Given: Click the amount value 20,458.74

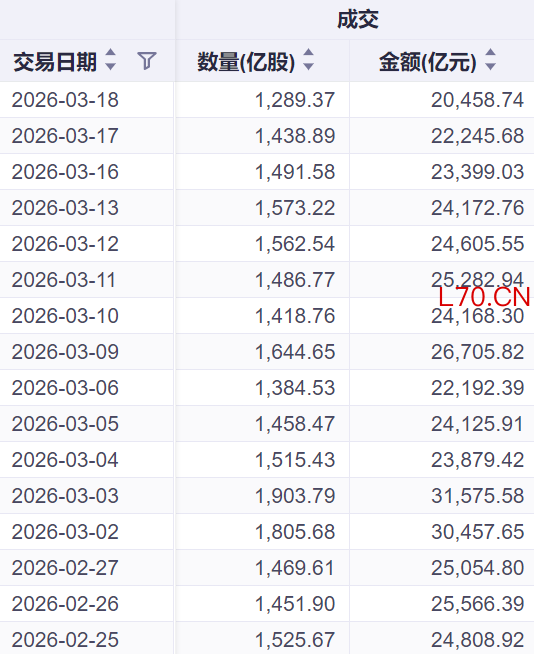Looking at the screenshot, I should coord(477,100).
